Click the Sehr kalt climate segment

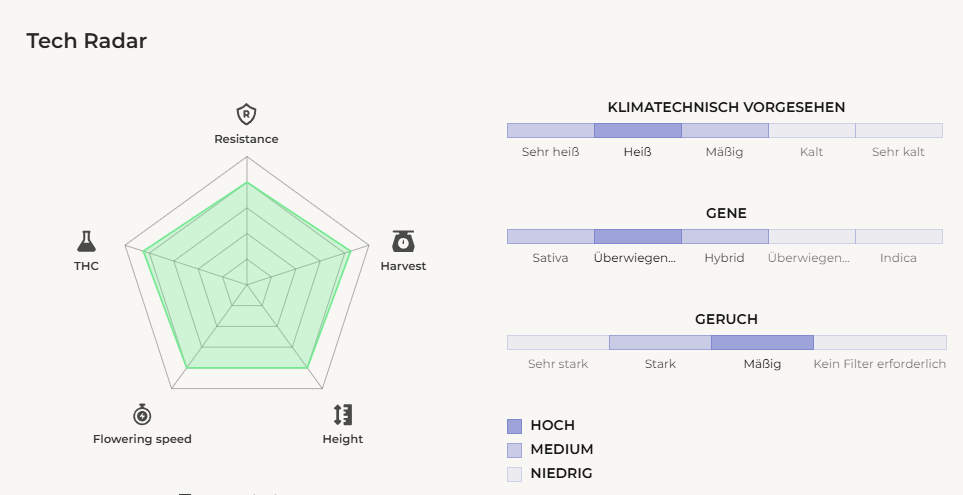[x=899, y=130]
